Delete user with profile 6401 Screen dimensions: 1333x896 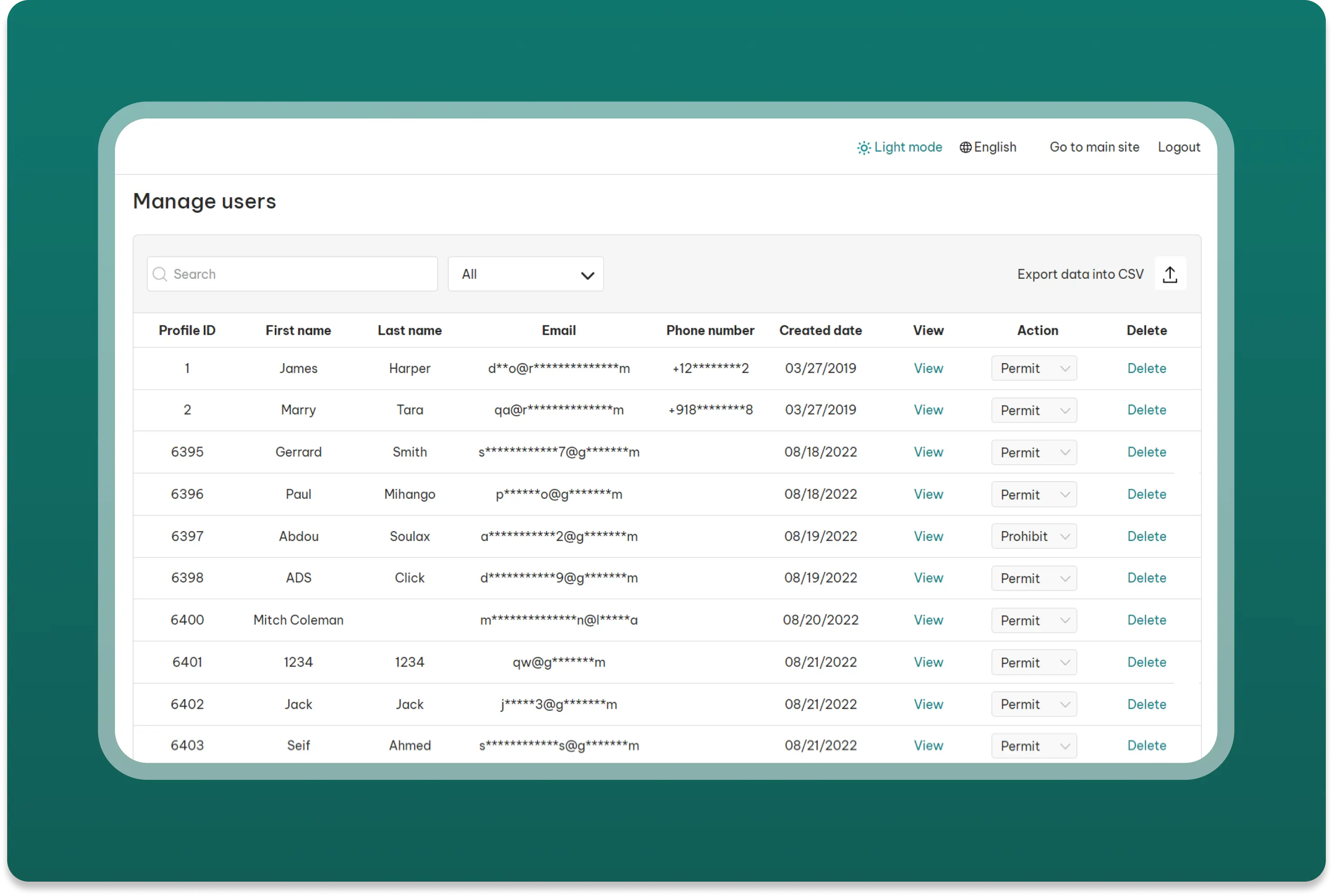point(1146,662)
